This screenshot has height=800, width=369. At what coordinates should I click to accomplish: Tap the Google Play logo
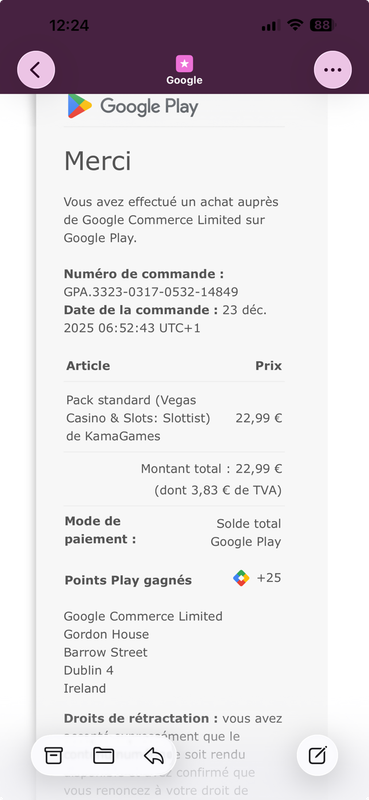(x=133, y=107)
